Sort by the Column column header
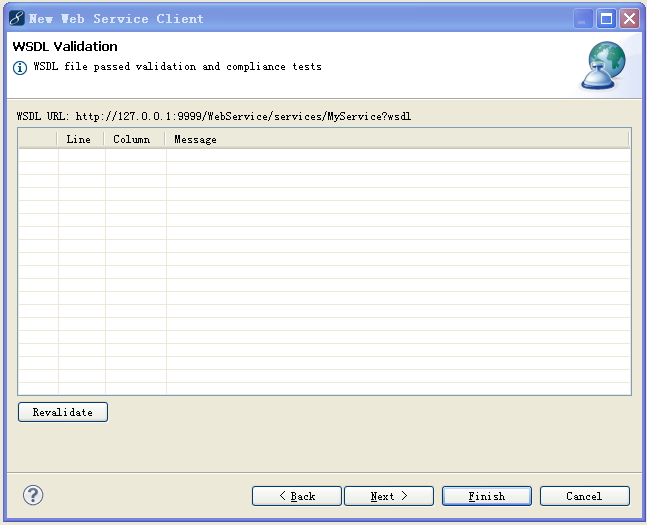Screen dimensions: 647x525 click(134, 139)
